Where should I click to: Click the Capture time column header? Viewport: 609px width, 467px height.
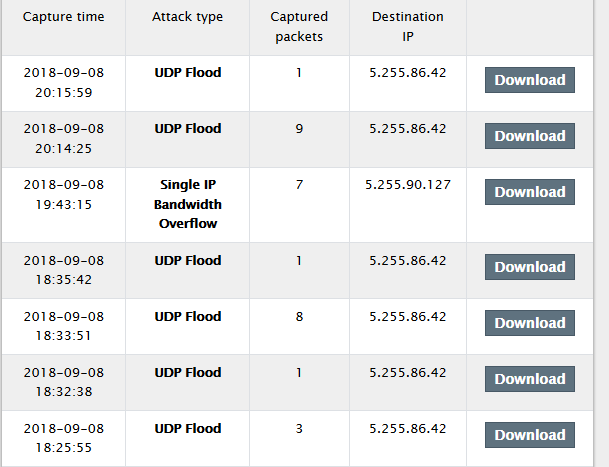[62, 18]
